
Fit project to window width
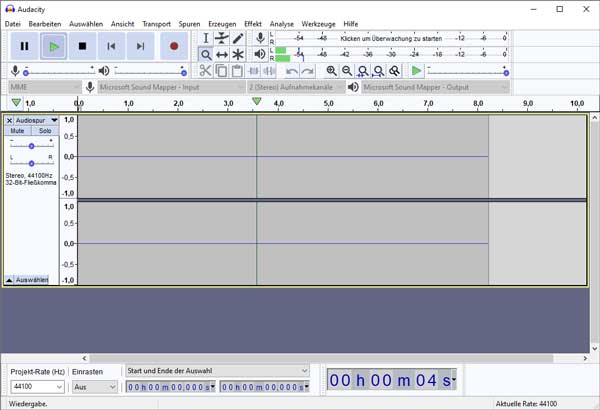pyautogui.click(x=378, y=71)
